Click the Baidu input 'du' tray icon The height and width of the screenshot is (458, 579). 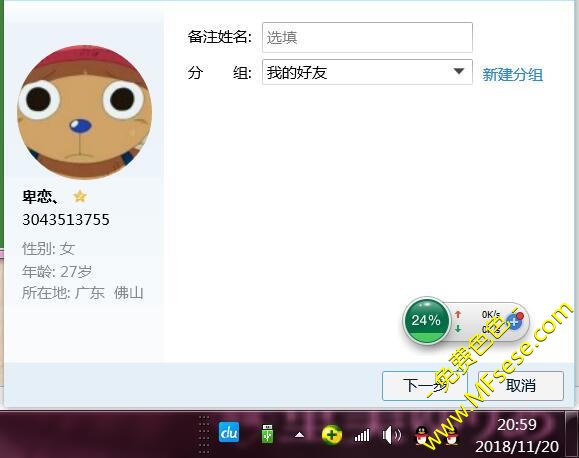229,432
